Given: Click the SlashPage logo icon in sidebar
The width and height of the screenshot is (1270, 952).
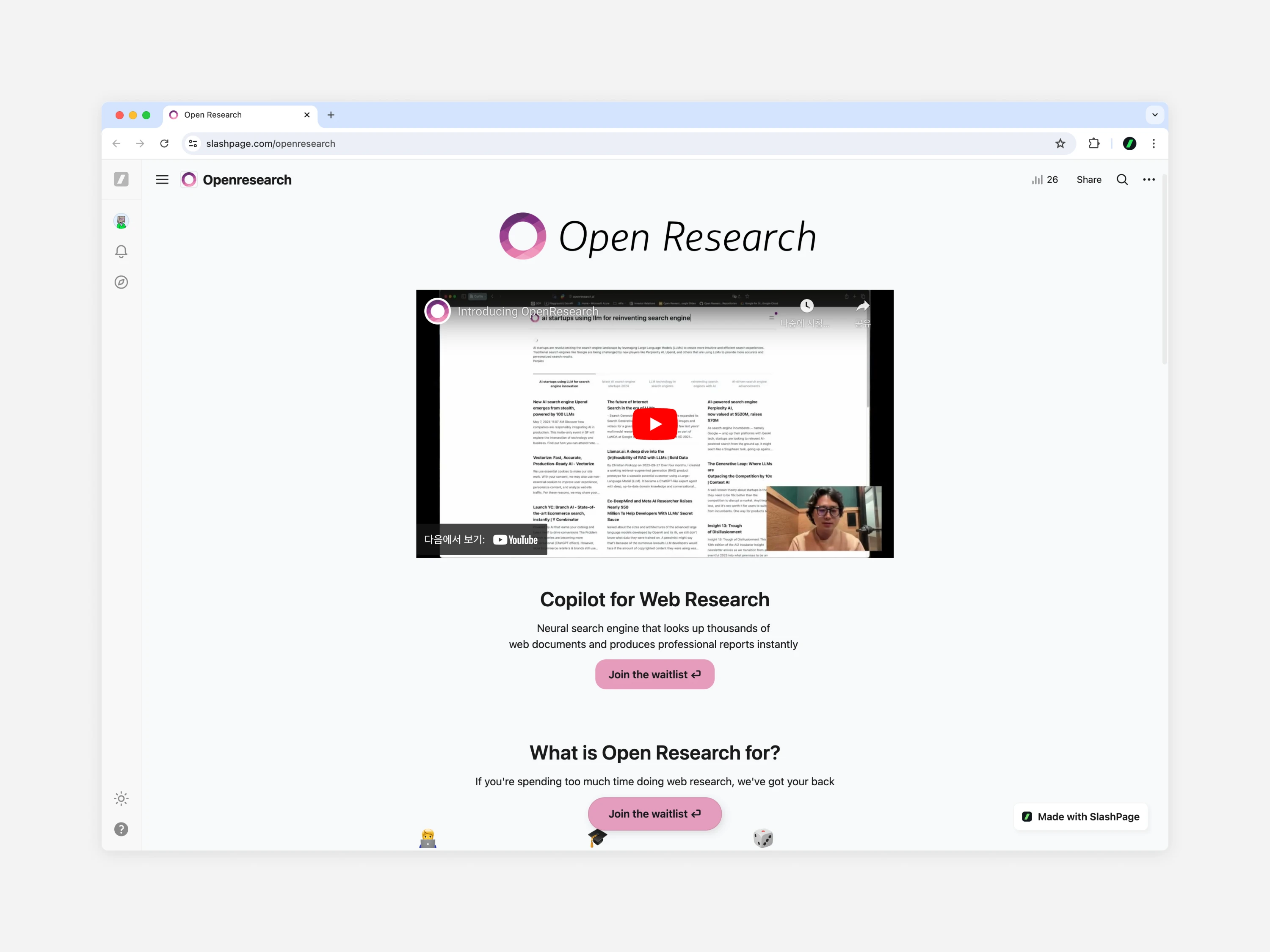Looking at the screenshot, I should tap(121, 180).
